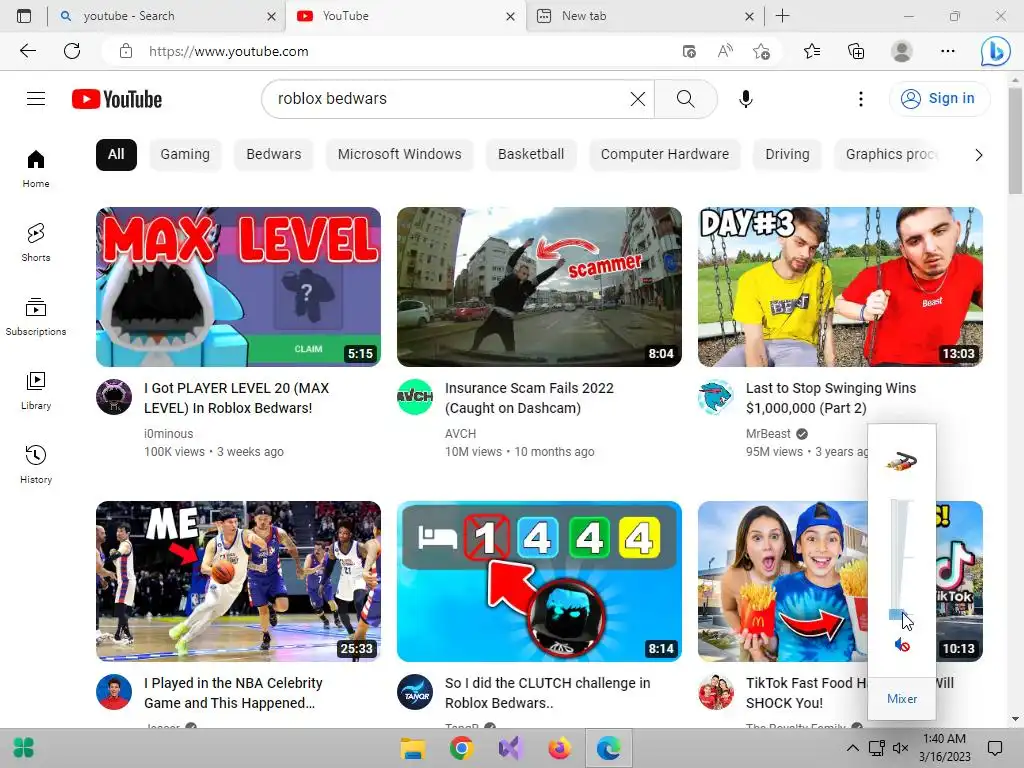This screenshot has width=1024, height=768.
Task: Open the Edge profile avatar
Action: click(902, 51)
